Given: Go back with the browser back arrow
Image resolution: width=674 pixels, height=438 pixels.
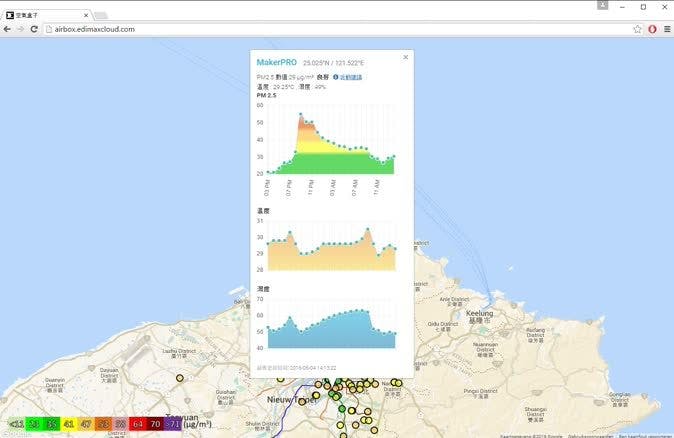Looking at the screenshot, I should [7, 29].
